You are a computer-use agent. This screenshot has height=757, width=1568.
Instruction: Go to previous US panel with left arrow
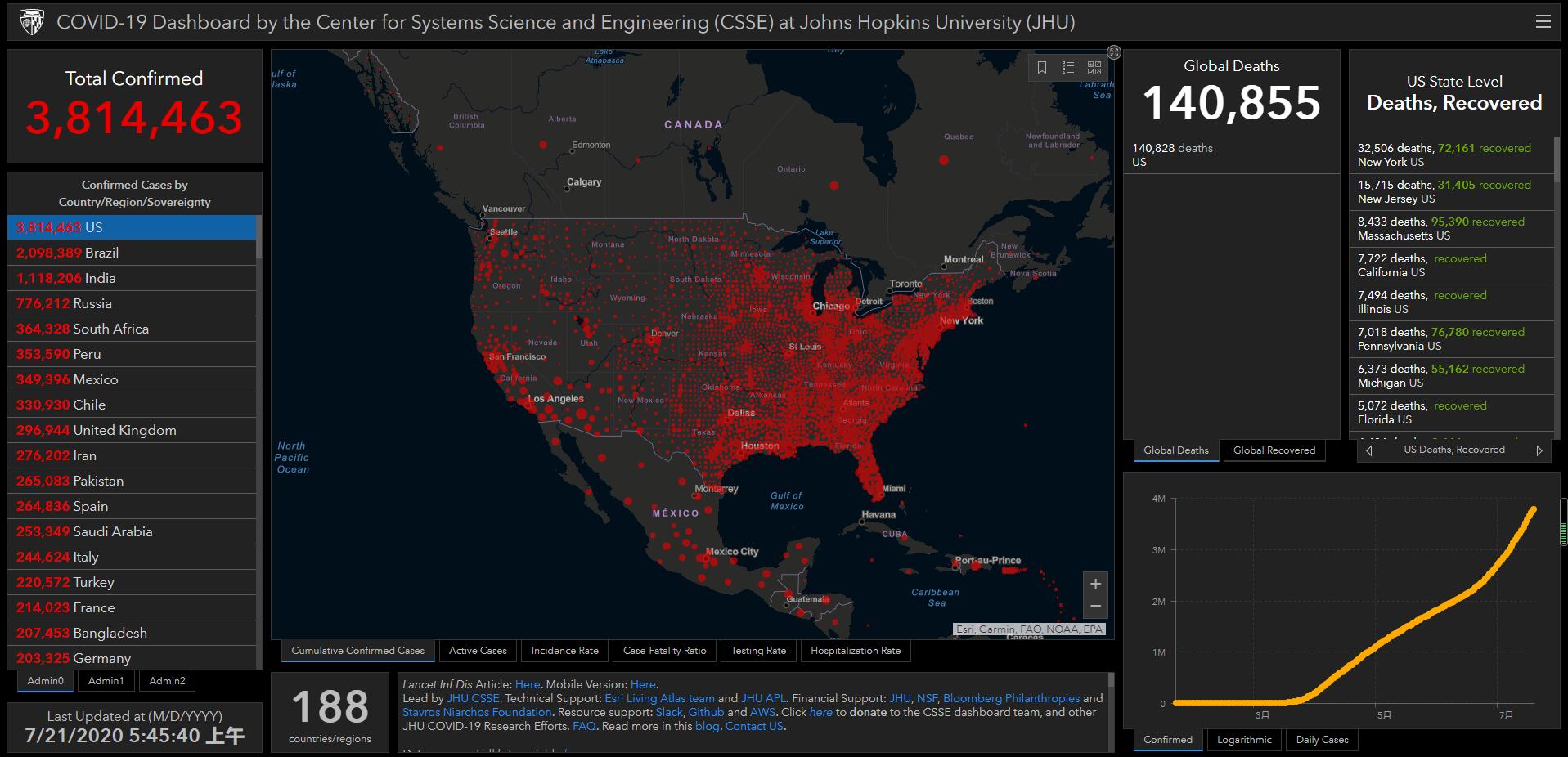(1369, 450)
